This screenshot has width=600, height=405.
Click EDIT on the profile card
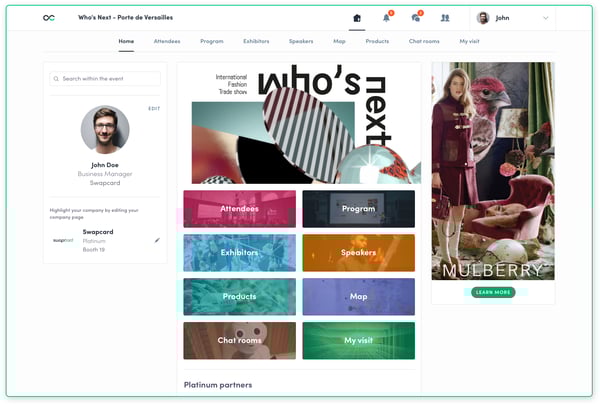click(x=154, y=109)
